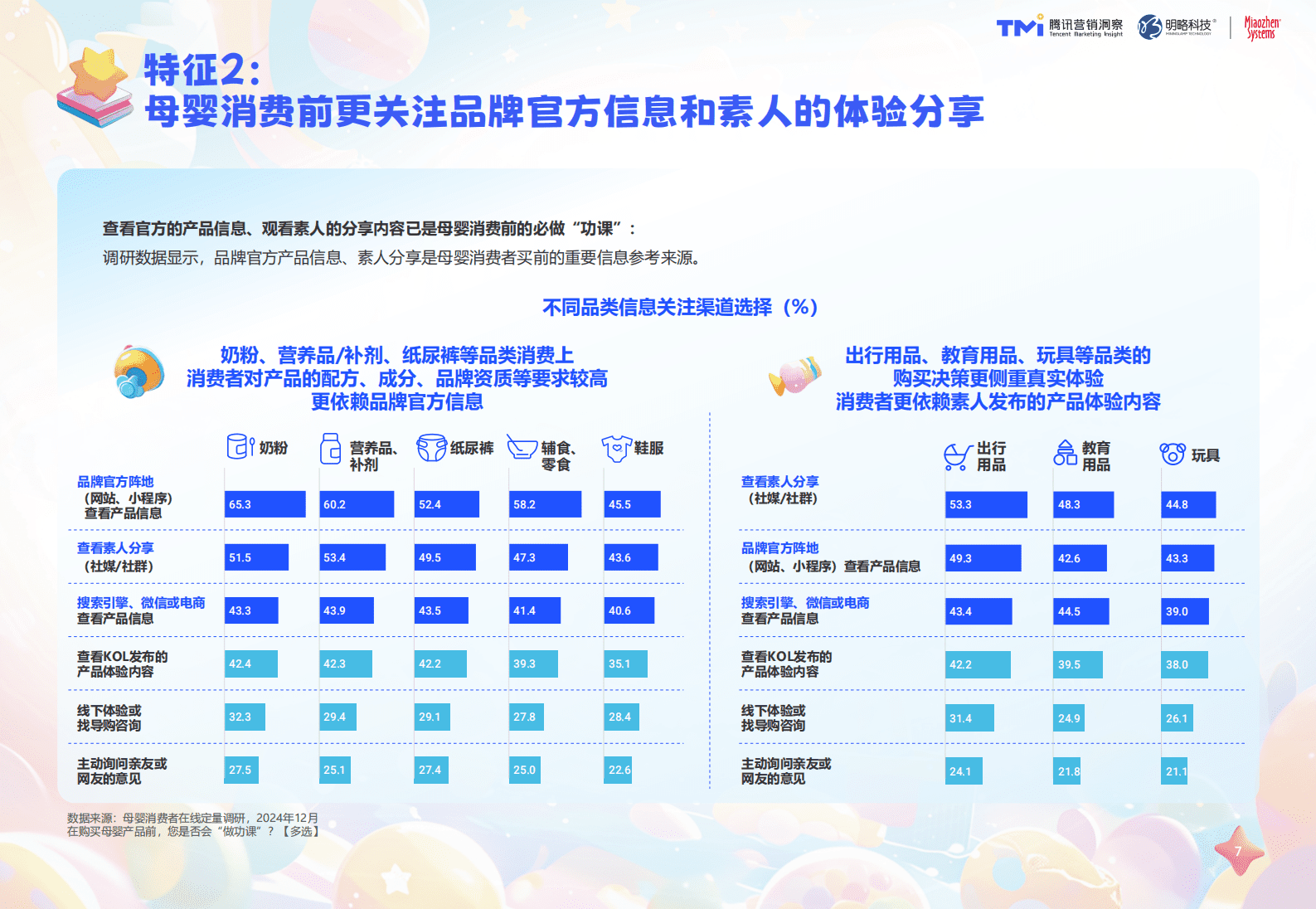Click the TMI Tencent Marketing Insight logo
Screen dimensions: 1316x909
[x=1060, y=27]
